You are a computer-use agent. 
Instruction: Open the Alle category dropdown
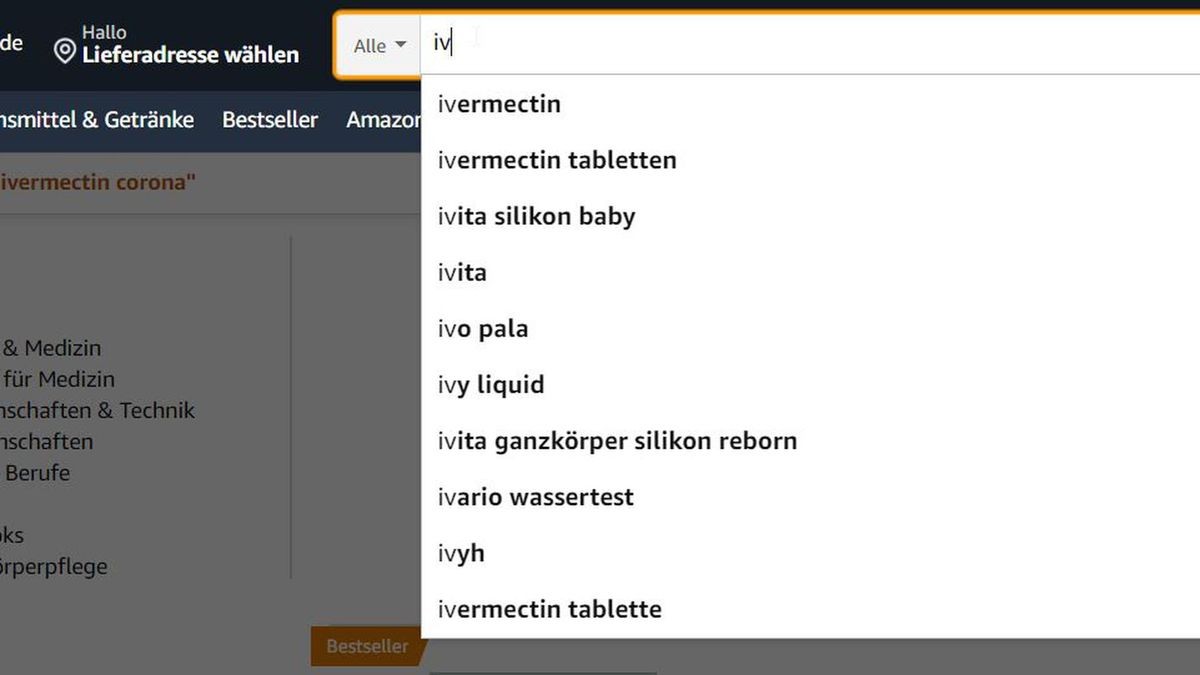[x=379, y=46]
